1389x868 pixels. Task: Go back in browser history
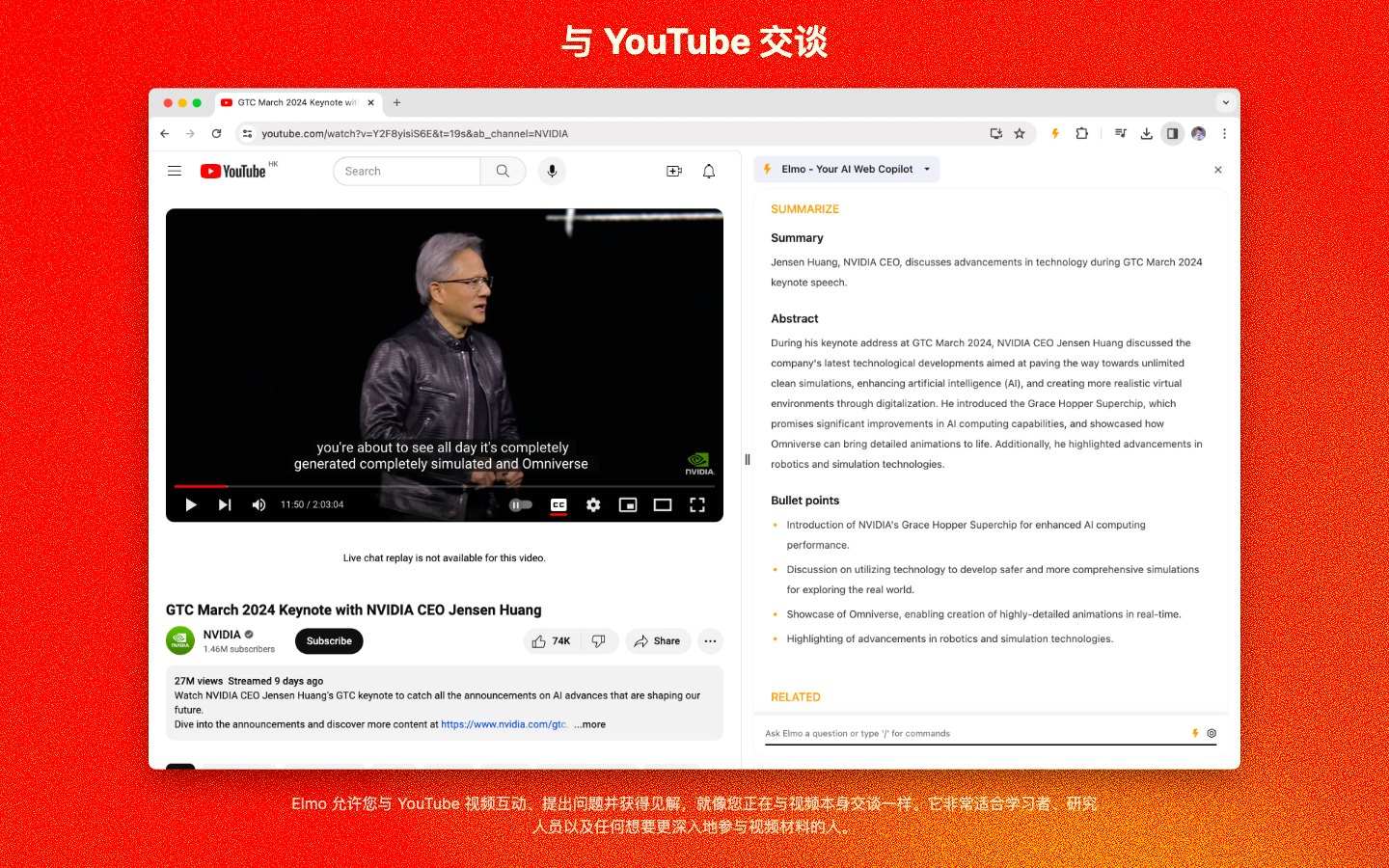[x=165, y=134]
